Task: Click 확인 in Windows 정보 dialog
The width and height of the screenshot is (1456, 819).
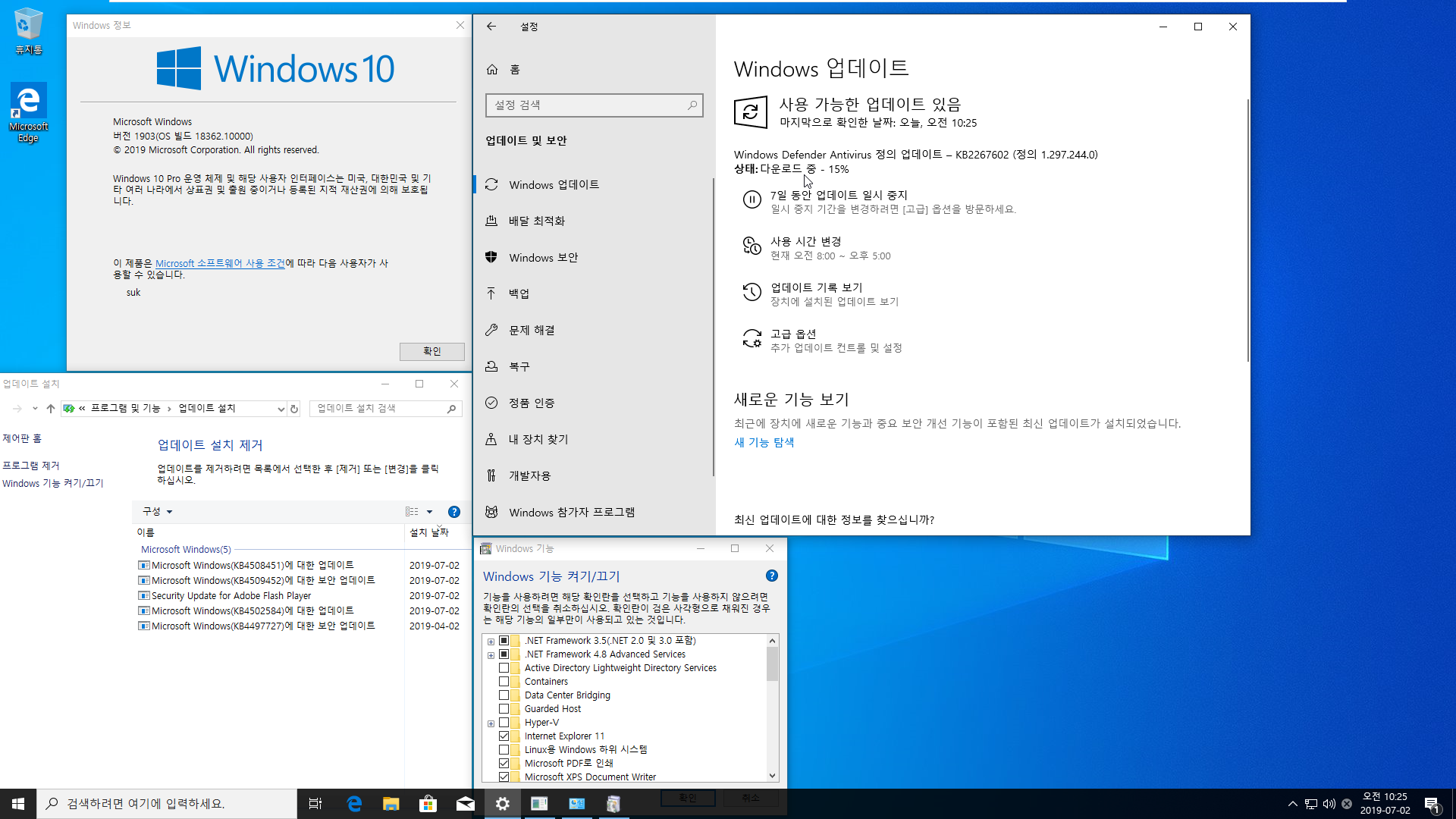Action: click(x=431, y=352)
